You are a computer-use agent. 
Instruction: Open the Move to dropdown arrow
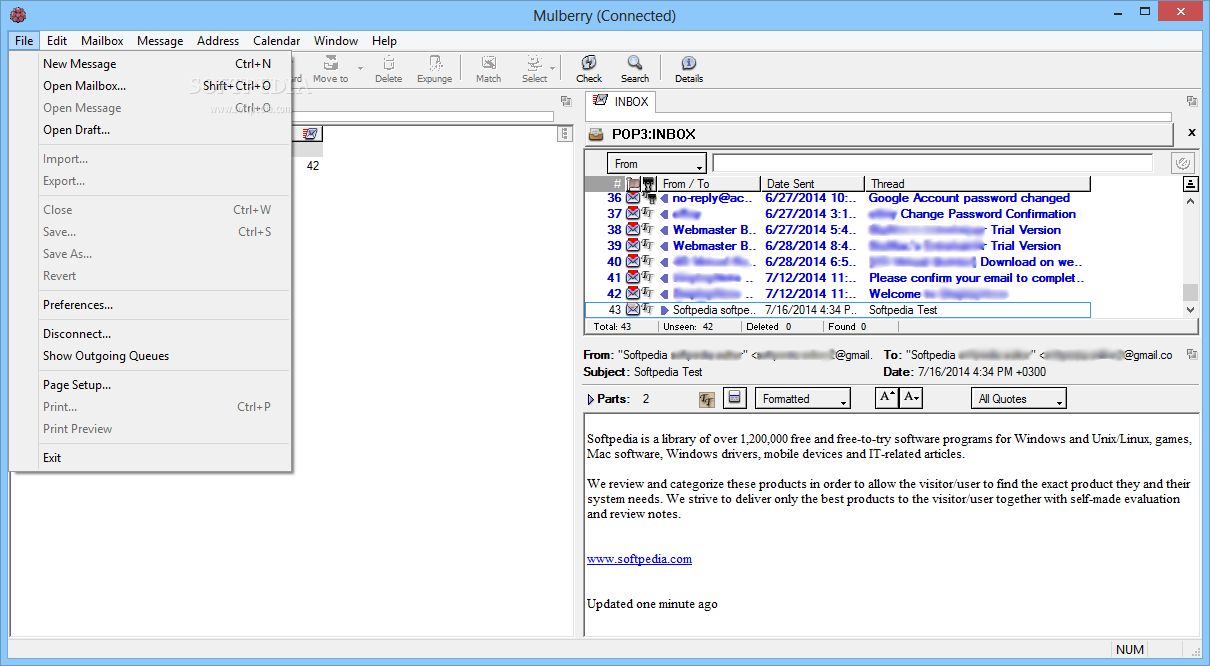pos(360,69)
